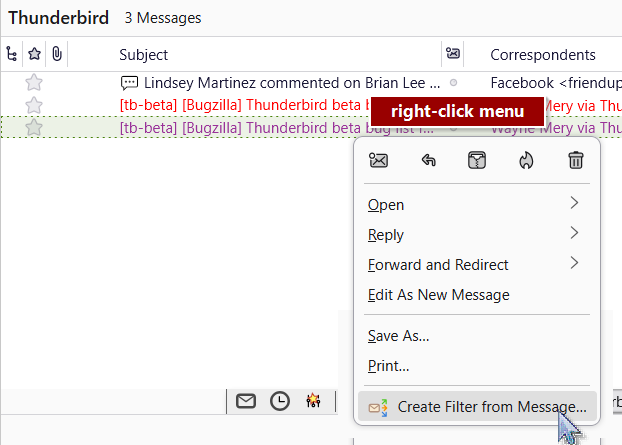Click the attachment paperclip column header
This screenshot has height=445, width=622.
click(x=57, y=54)
